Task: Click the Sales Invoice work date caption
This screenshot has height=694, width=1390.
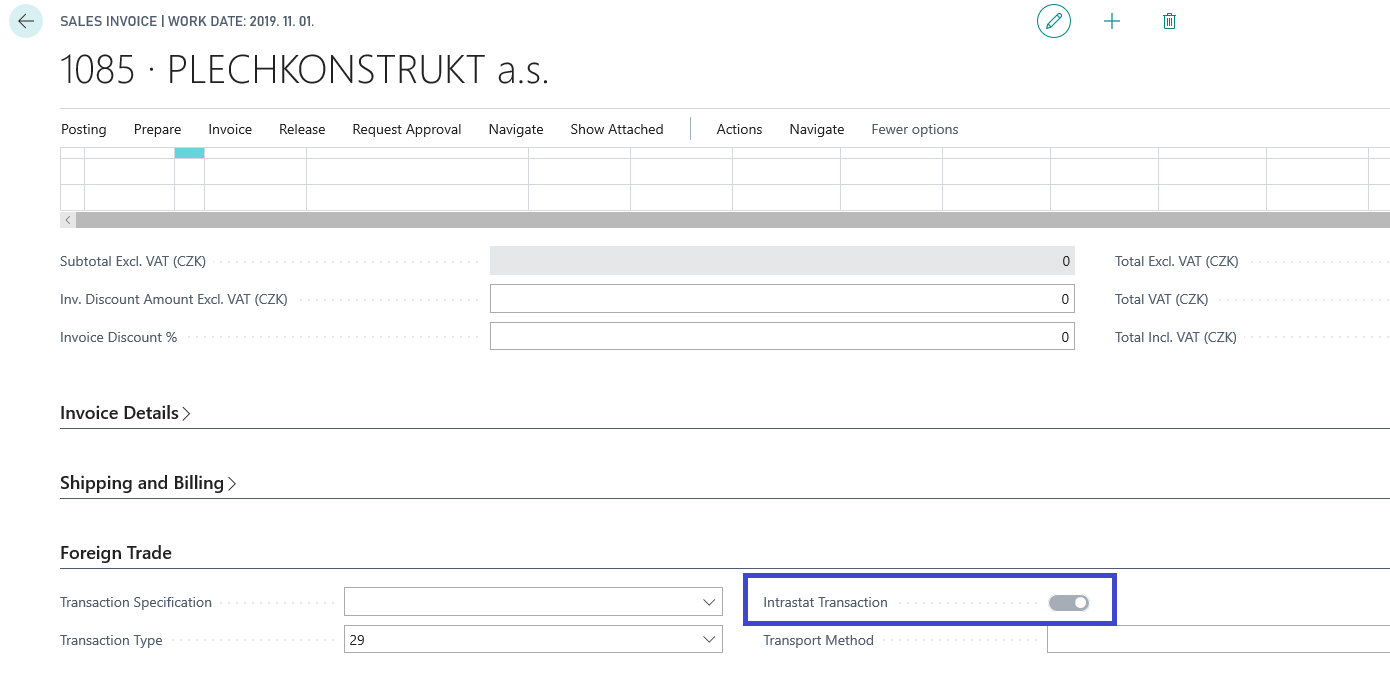Action: [x=187, y=21]
